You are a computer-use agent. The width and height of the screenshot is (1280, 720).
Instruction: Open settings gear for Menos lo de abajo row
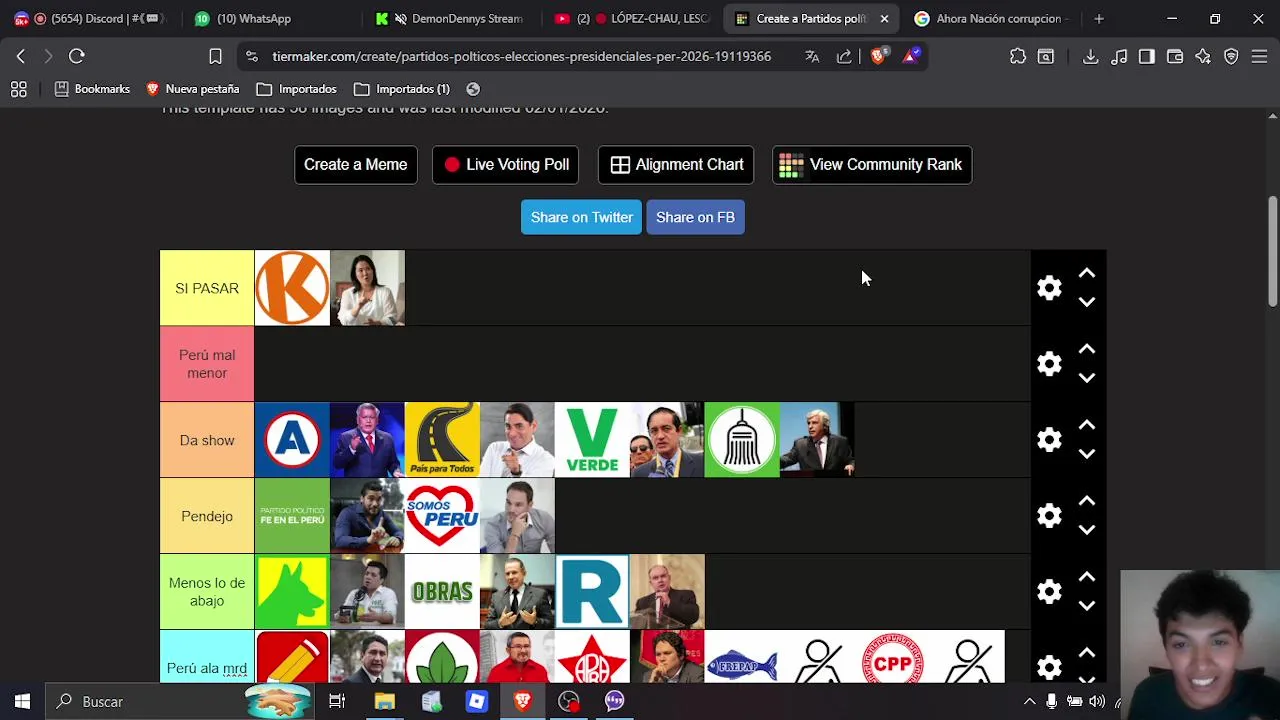1049,592
